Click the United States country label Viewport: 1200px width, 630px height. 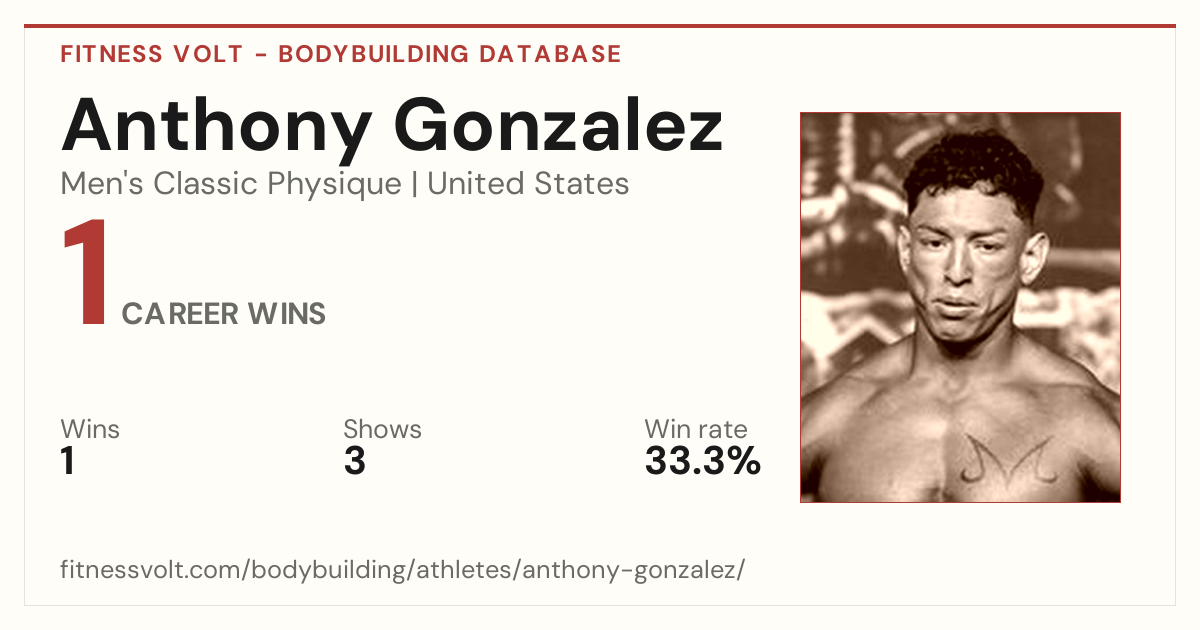528,184
